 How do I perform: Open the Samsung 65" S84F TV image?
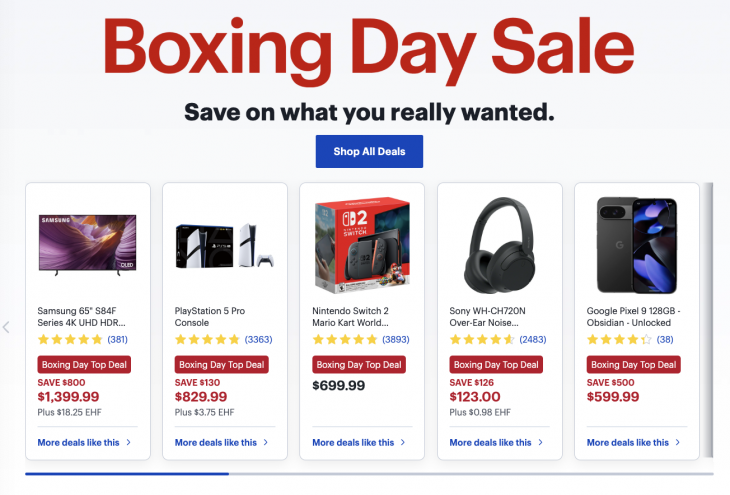coord(87,243)
